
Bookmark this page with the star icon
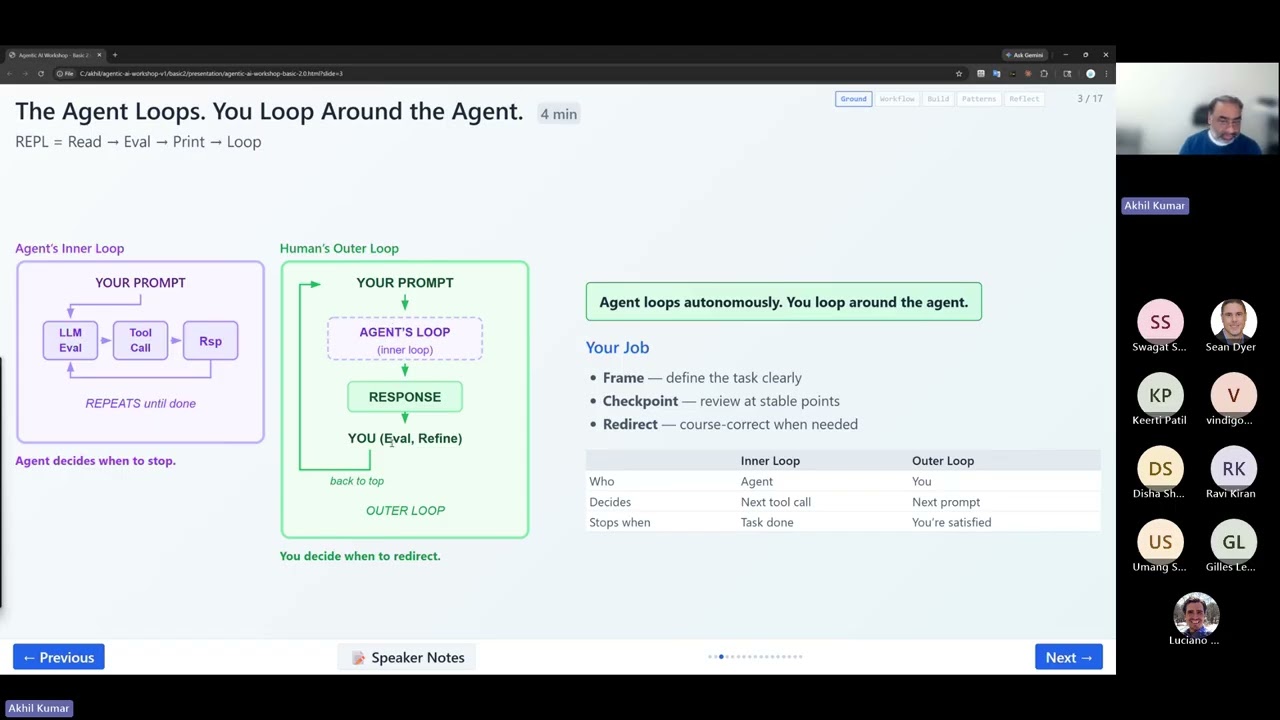point(959,74)
